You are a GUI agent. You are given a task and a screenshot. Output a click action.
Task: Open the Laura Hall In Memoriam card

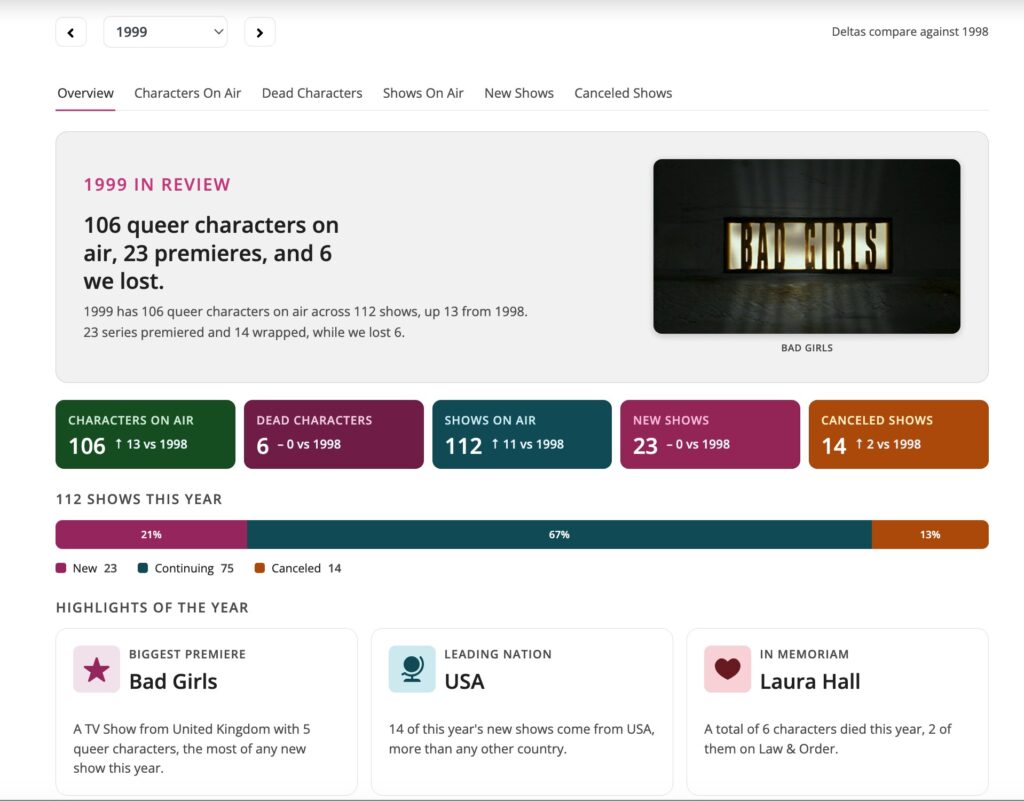click(837, 711)
